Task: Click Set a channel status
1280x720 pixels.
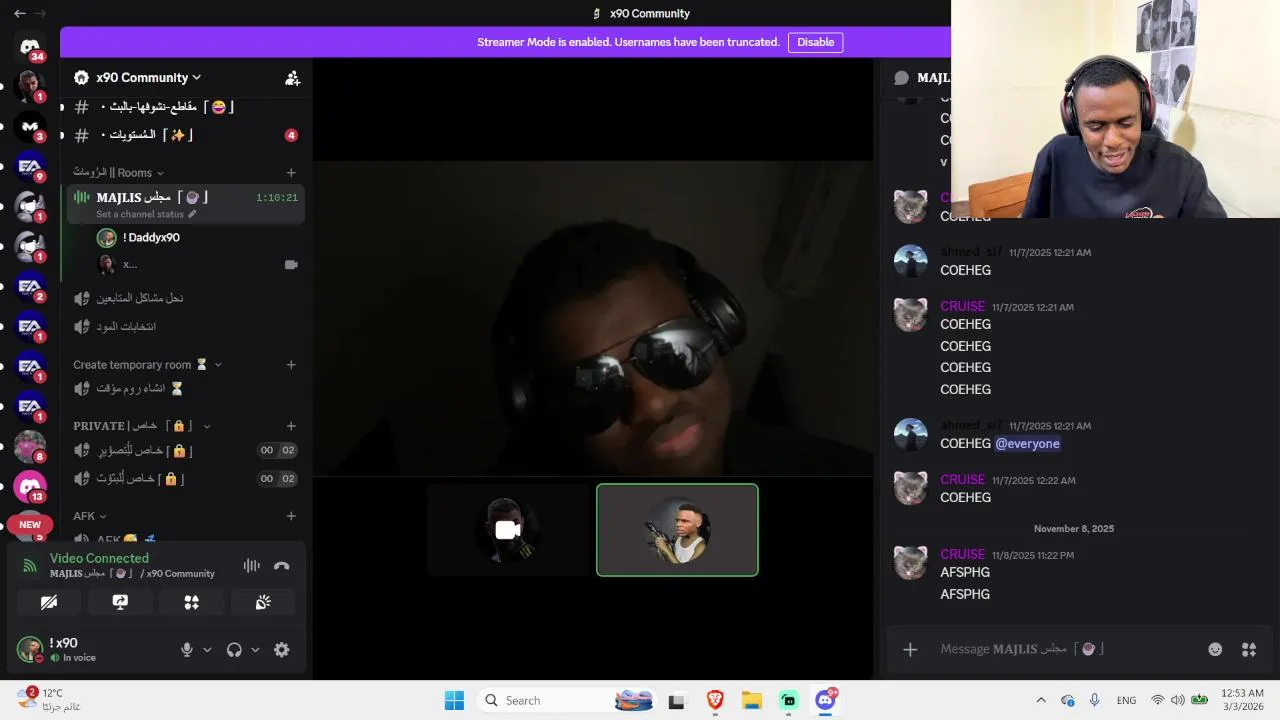Action: click(140, 214)
